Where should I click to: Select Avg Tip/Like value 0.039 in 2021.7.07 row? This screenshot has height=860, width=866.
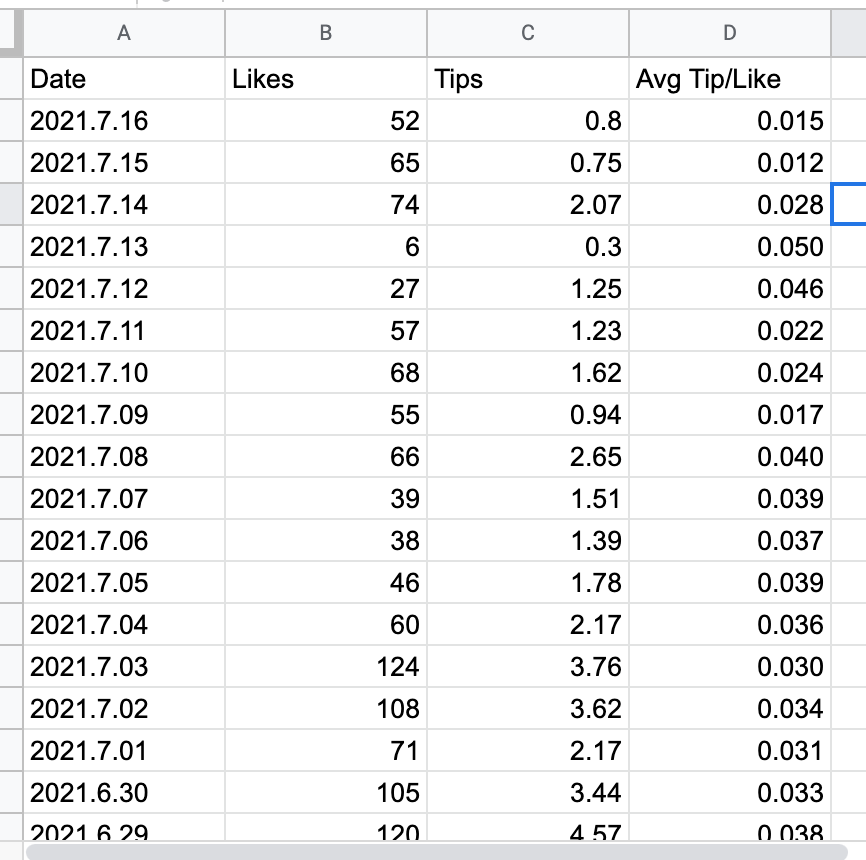[x=730, y=498]
